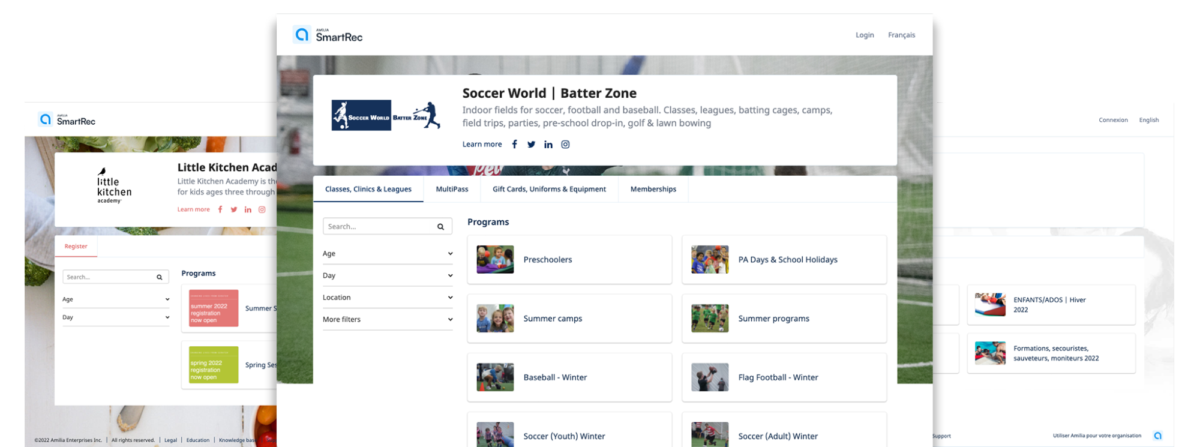Open the Memberships tab
Screen dimensions: 1200x447
pyautogui.click(x=653, y=189)
